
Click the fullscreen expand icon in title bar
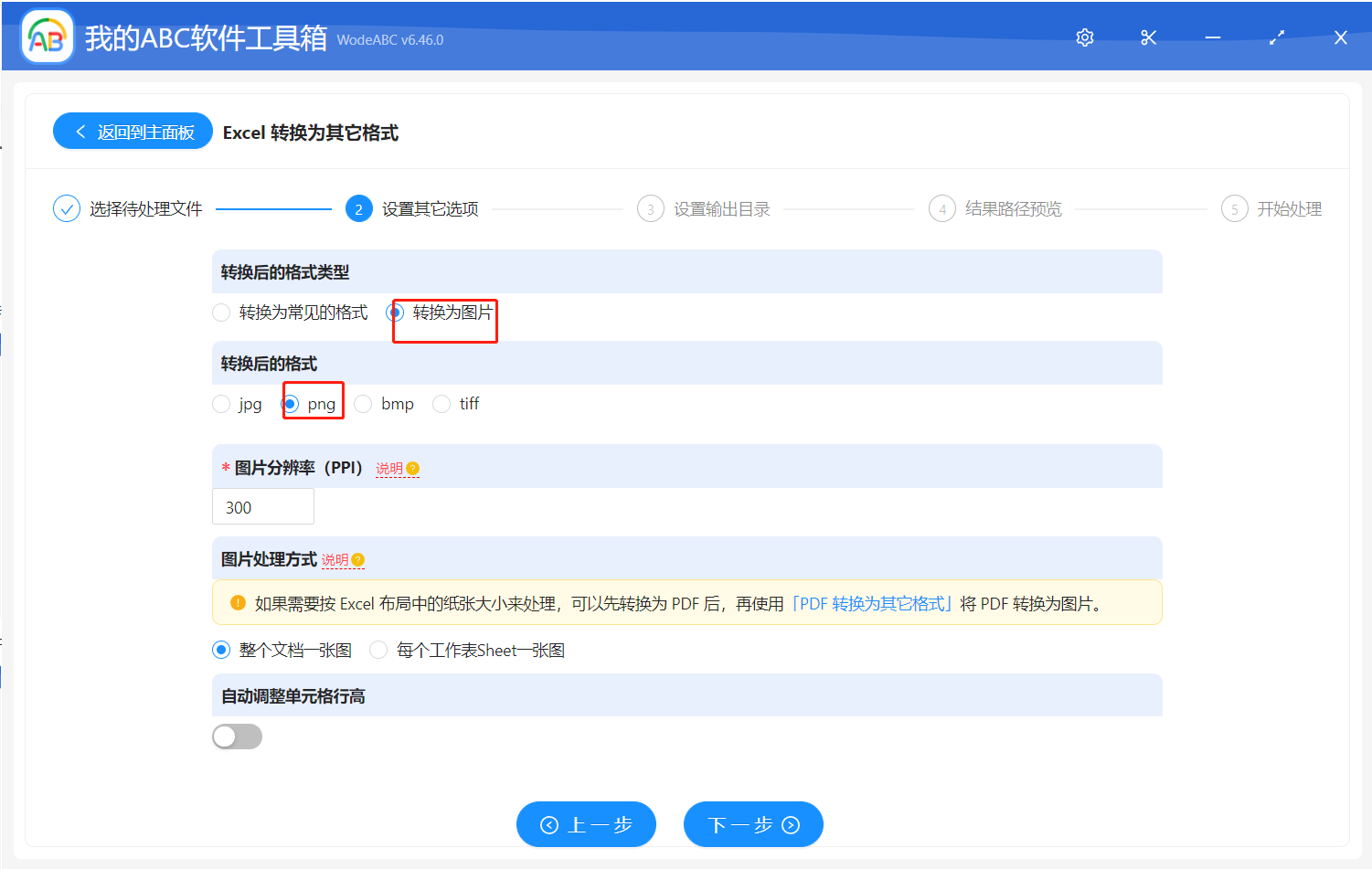pyautogui.click(x=1276, y=37)
